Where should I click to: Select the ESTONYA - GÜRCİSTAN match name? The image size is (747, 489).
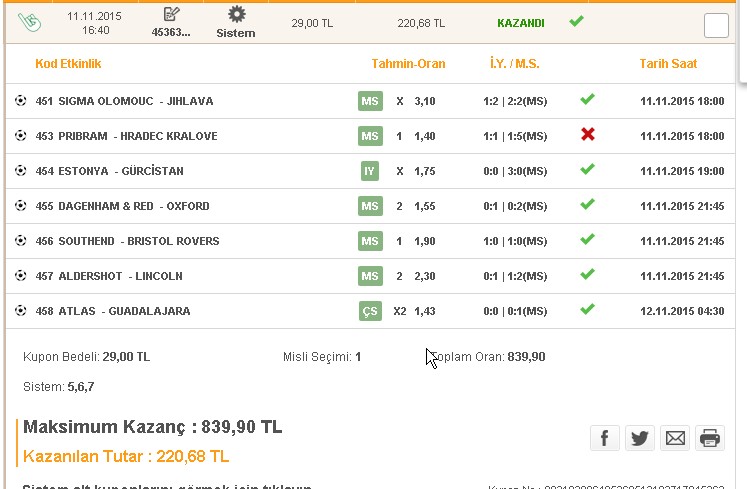[121, 171]
